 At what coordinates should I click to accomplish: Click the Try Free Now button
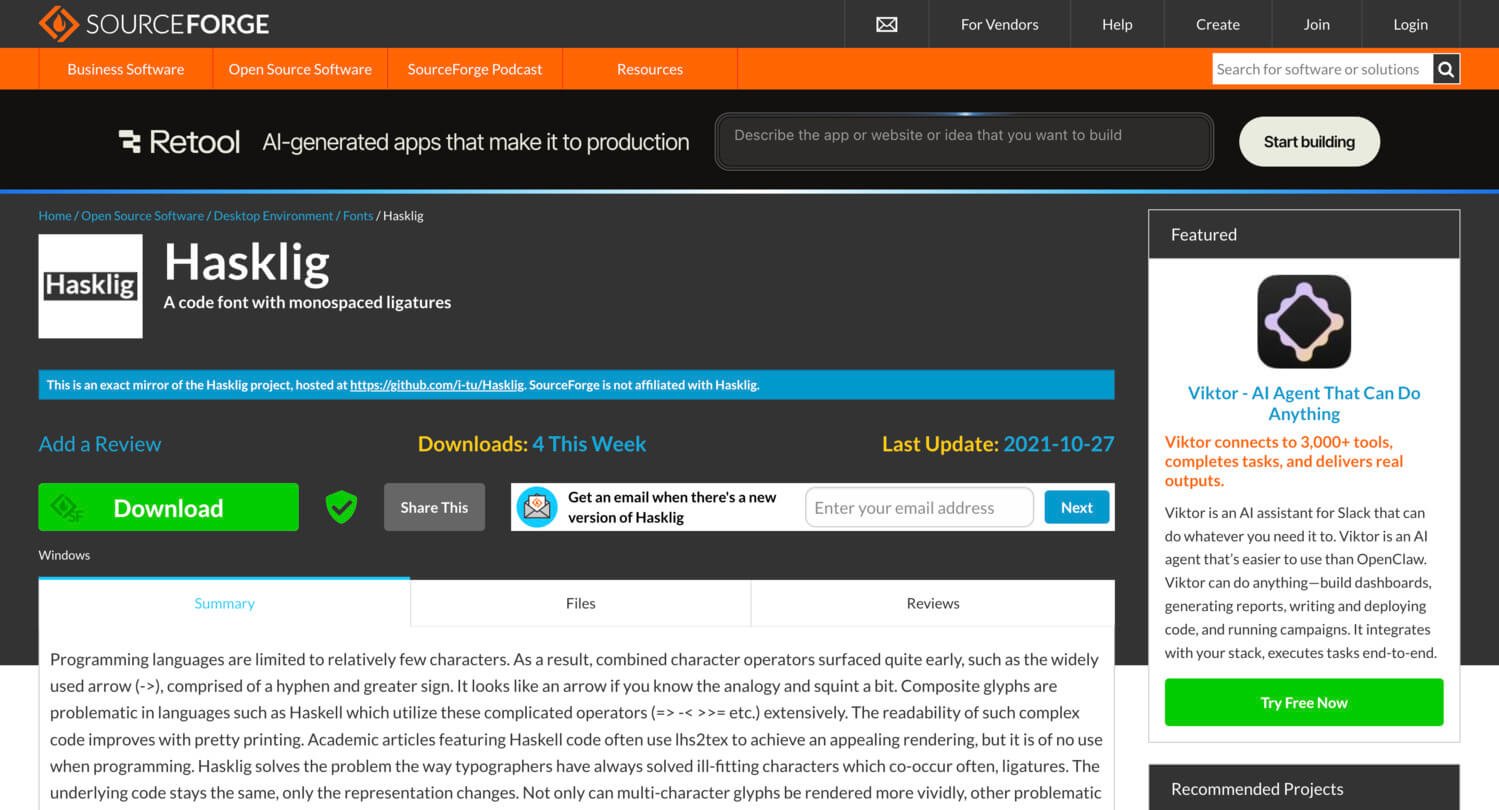pos(1304,702)
